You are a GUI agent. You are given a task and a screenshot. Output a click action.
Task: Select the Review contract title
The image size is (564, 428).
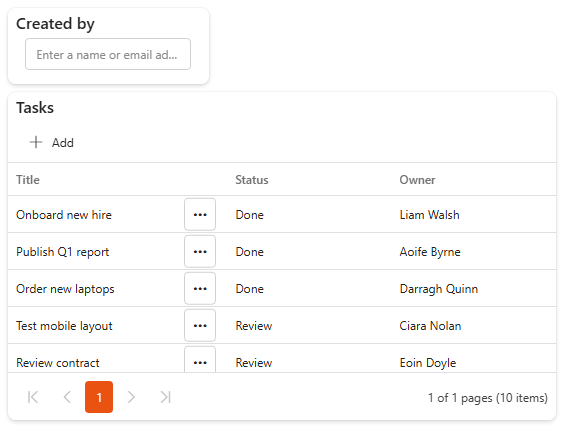pyautogui.click(x=58, y=363)
